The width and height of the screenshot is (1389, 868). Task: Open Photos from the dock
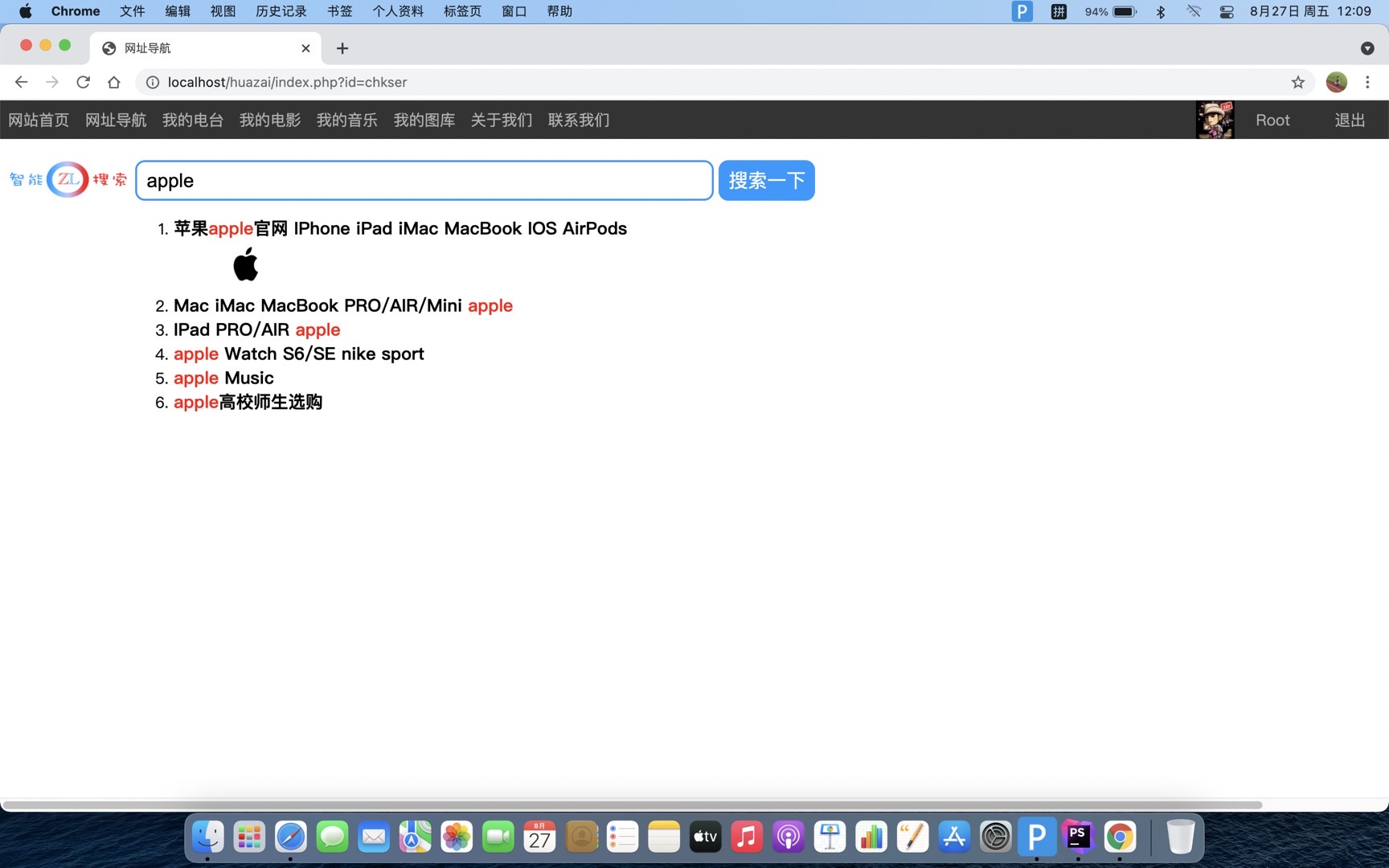(457, 837)
